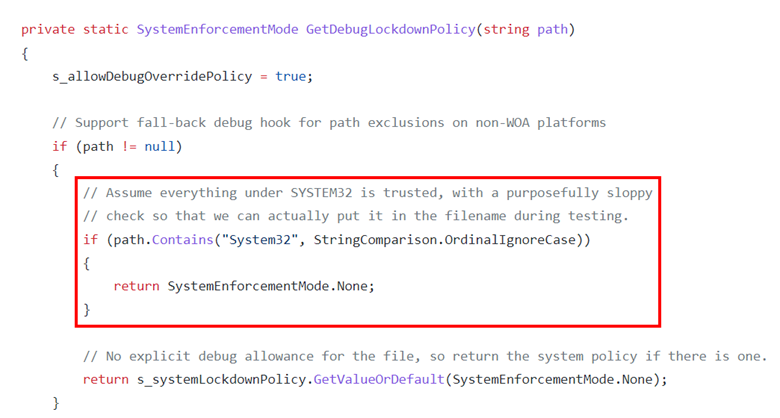Click the "System32" string literal
Viewport: 780px width, 418px height.
click(259, 240)
